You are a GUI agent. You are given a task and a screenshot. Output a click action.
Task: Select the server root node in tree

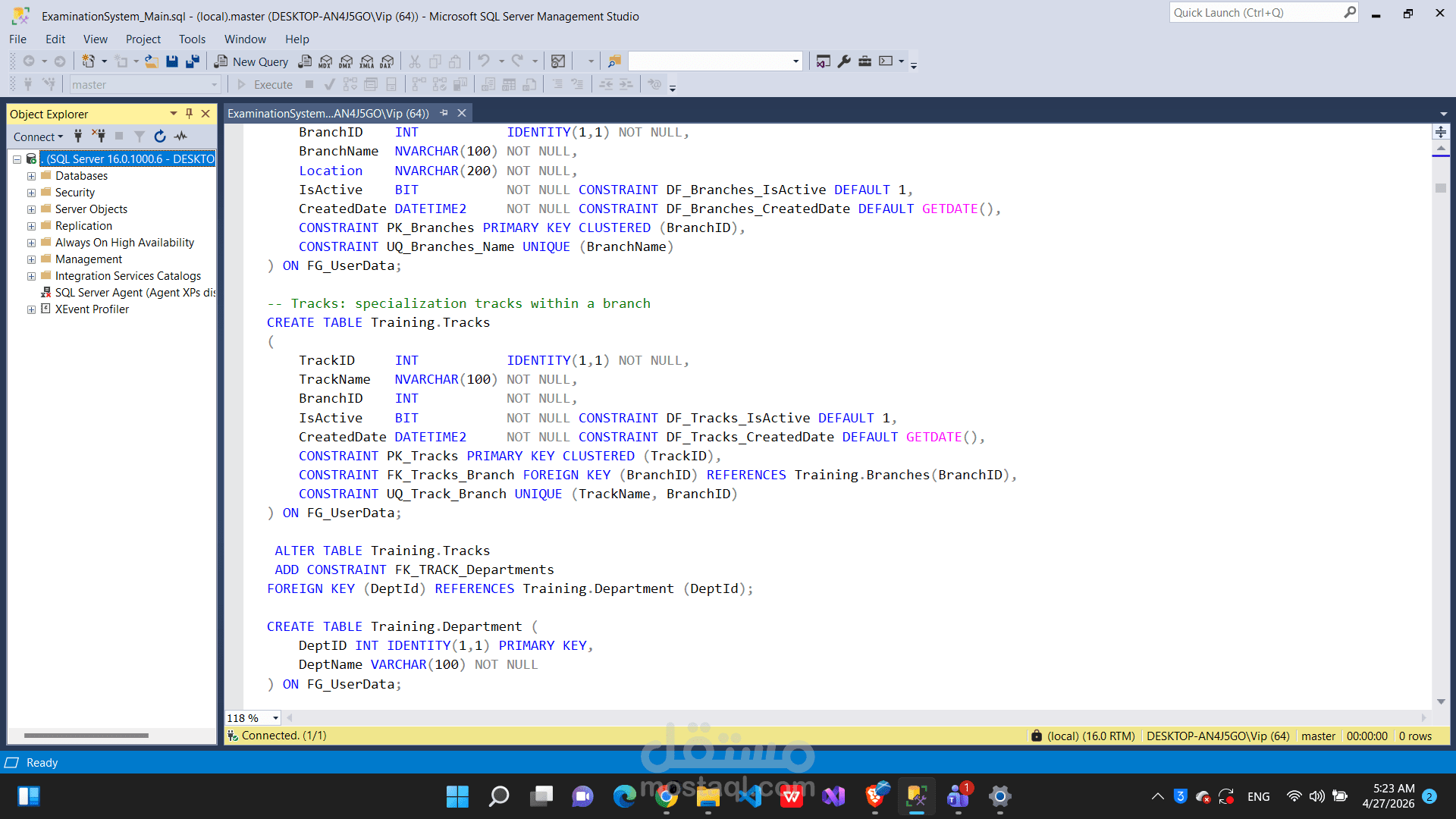tap(128, 159)
